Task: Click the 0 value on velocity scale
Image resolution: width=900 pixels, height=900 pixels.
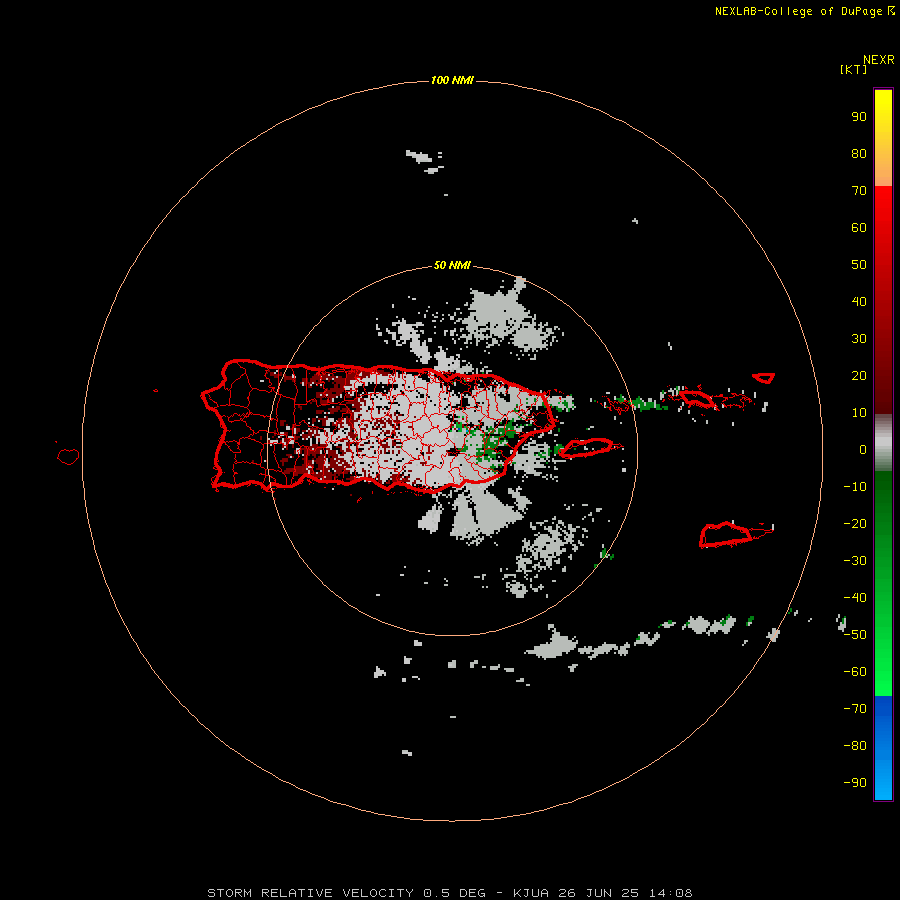Action: 863,450
